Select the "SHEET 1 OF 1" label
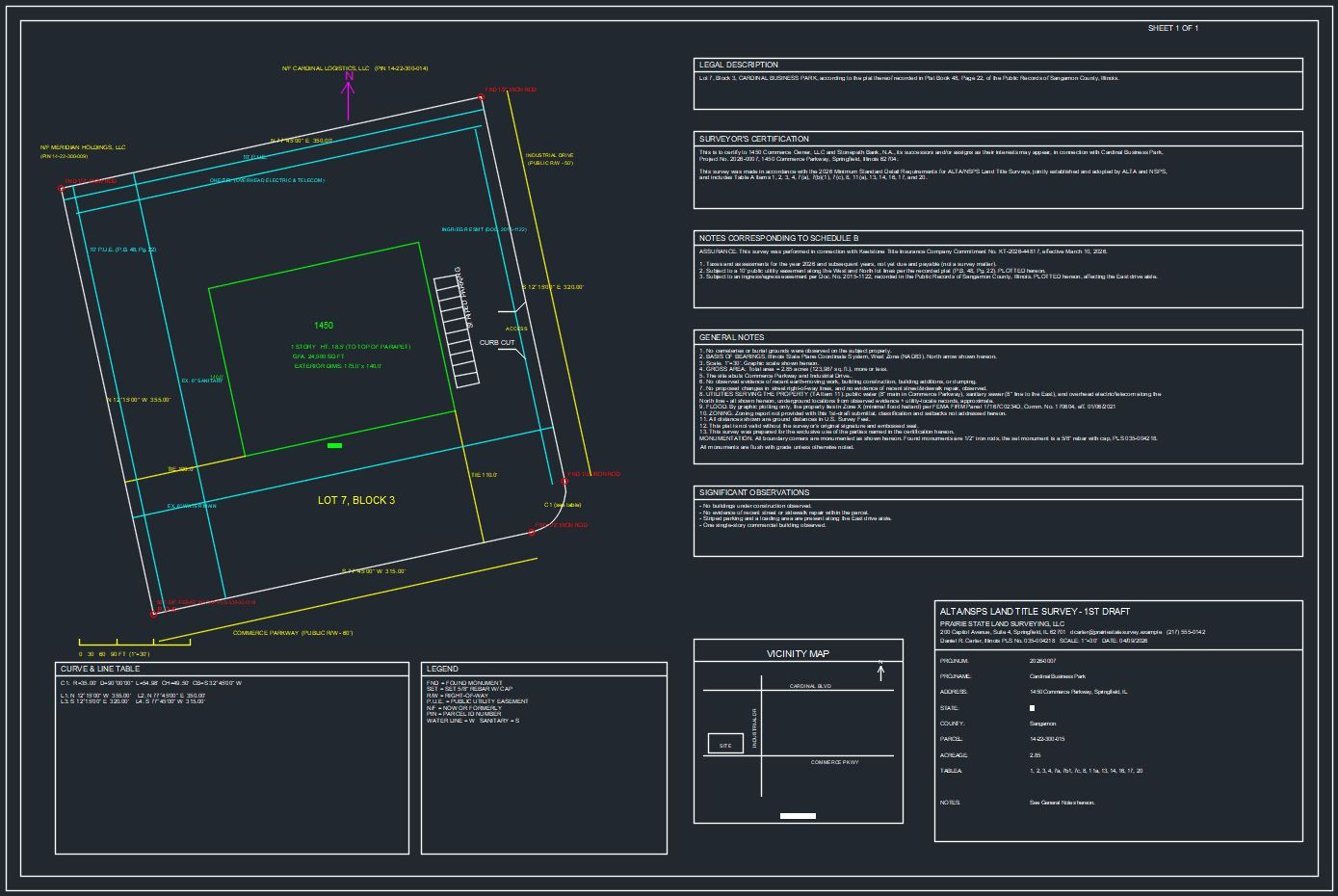 point(1173,28)
